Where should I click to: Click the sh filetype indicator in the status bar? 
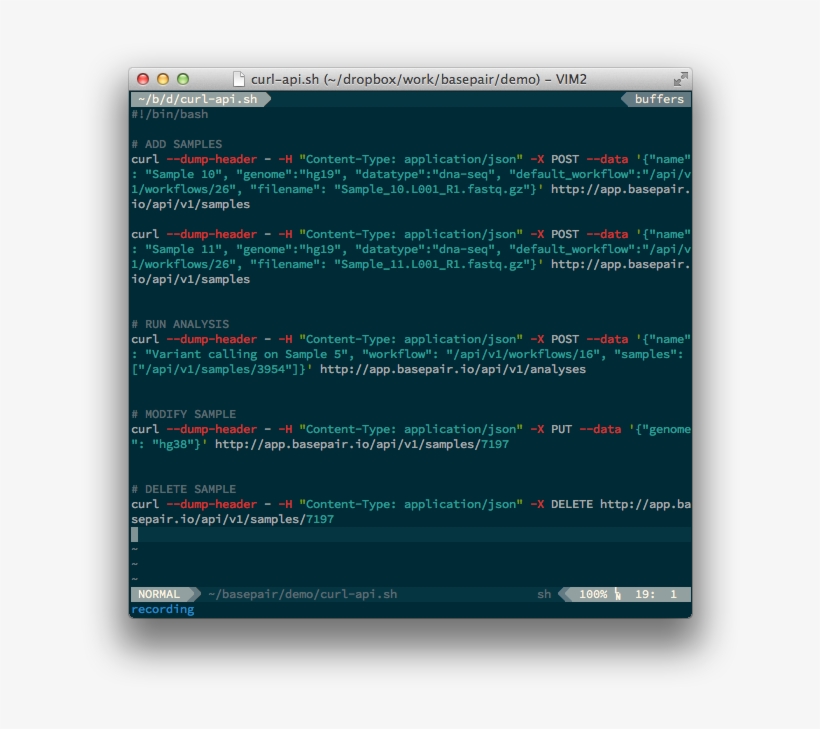543,594
